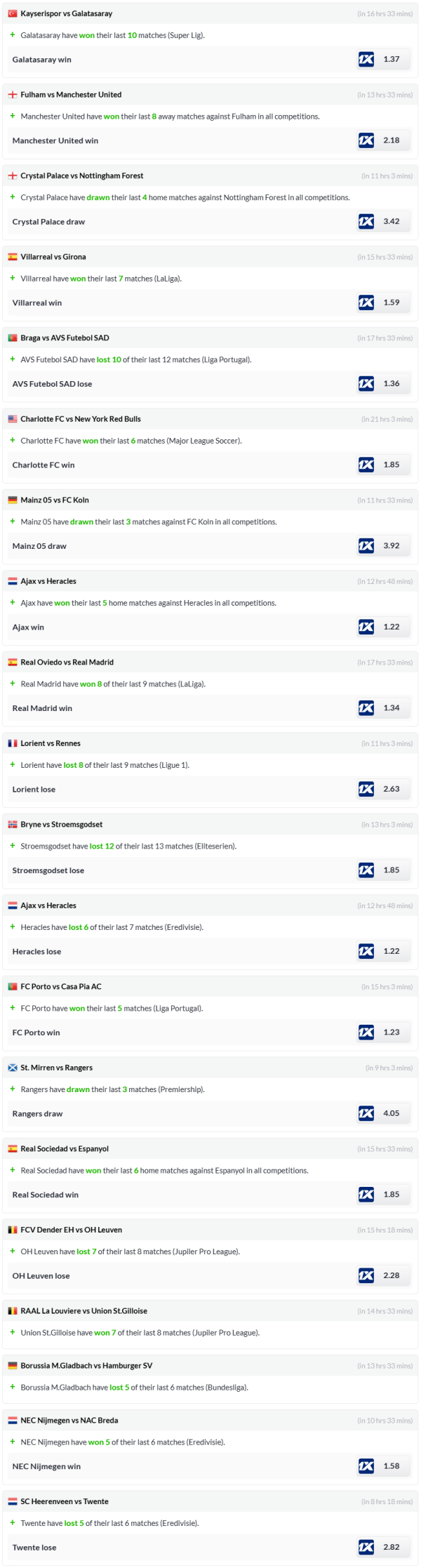Click the 1X icon next to Mainz 05 draw
This screenshot has width=421, height=1568.
[x=366, y=545]
